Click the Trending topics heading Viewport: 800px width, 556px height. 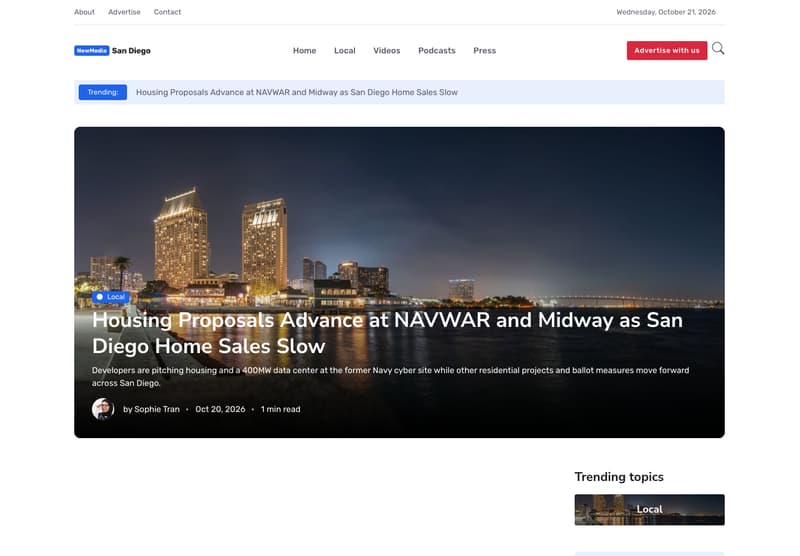[619, 476]
